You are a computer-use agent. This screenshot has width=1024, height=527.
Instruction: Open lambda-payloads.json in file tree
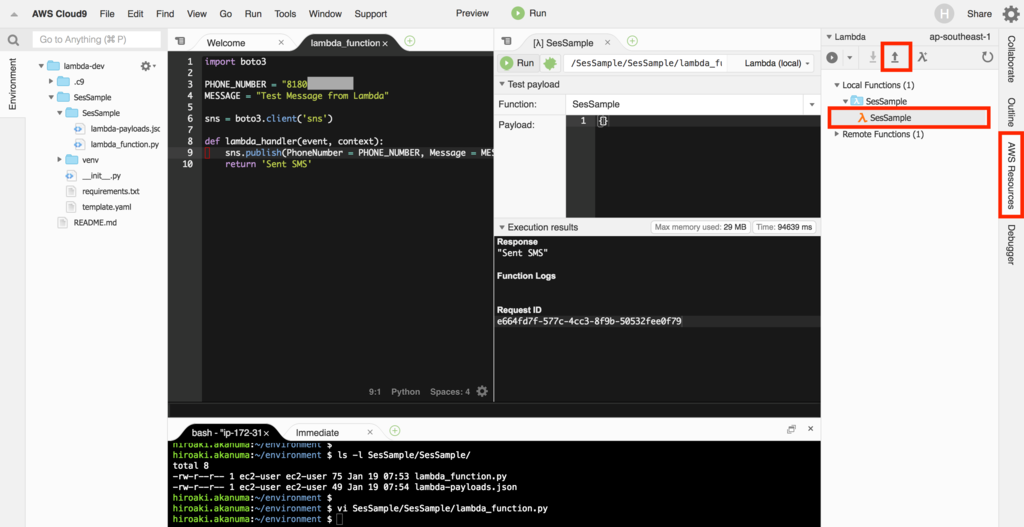coord(124,129)
